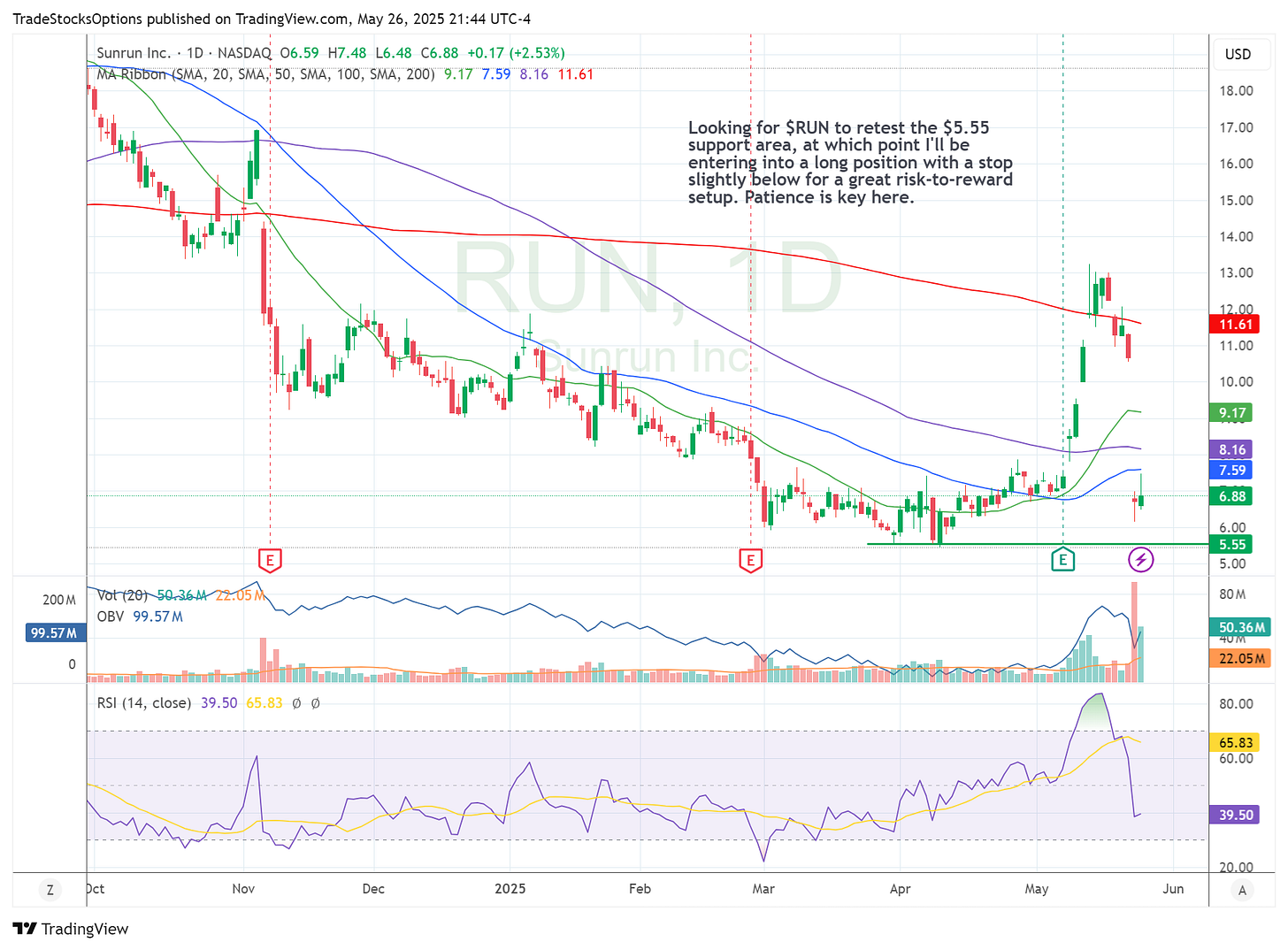Click the Z timezone button at bottom left
Viewport: 1288px width, 950px height.
tap(50, 890)
